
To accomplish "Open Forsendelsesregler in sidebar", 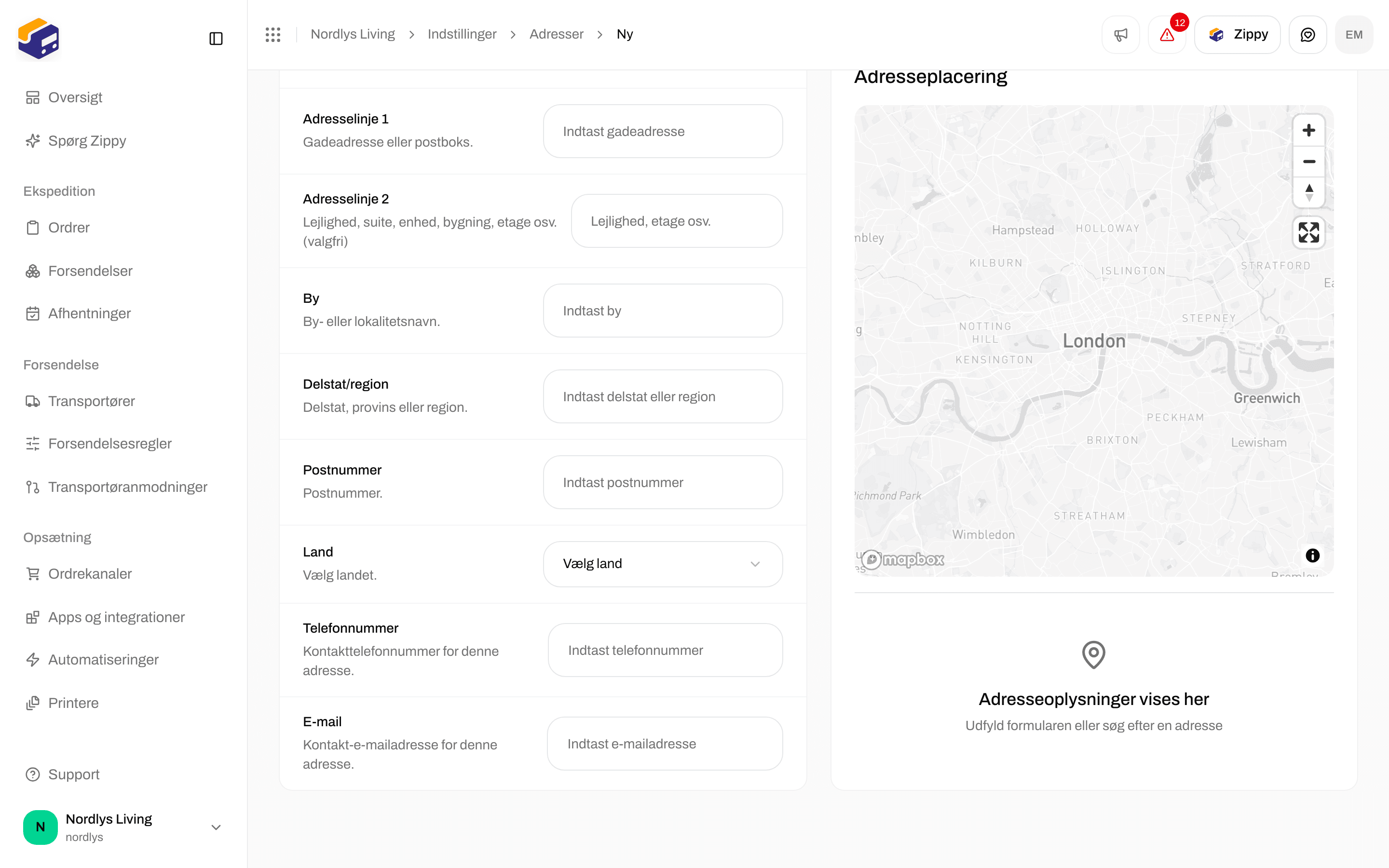I will [123, 444].
